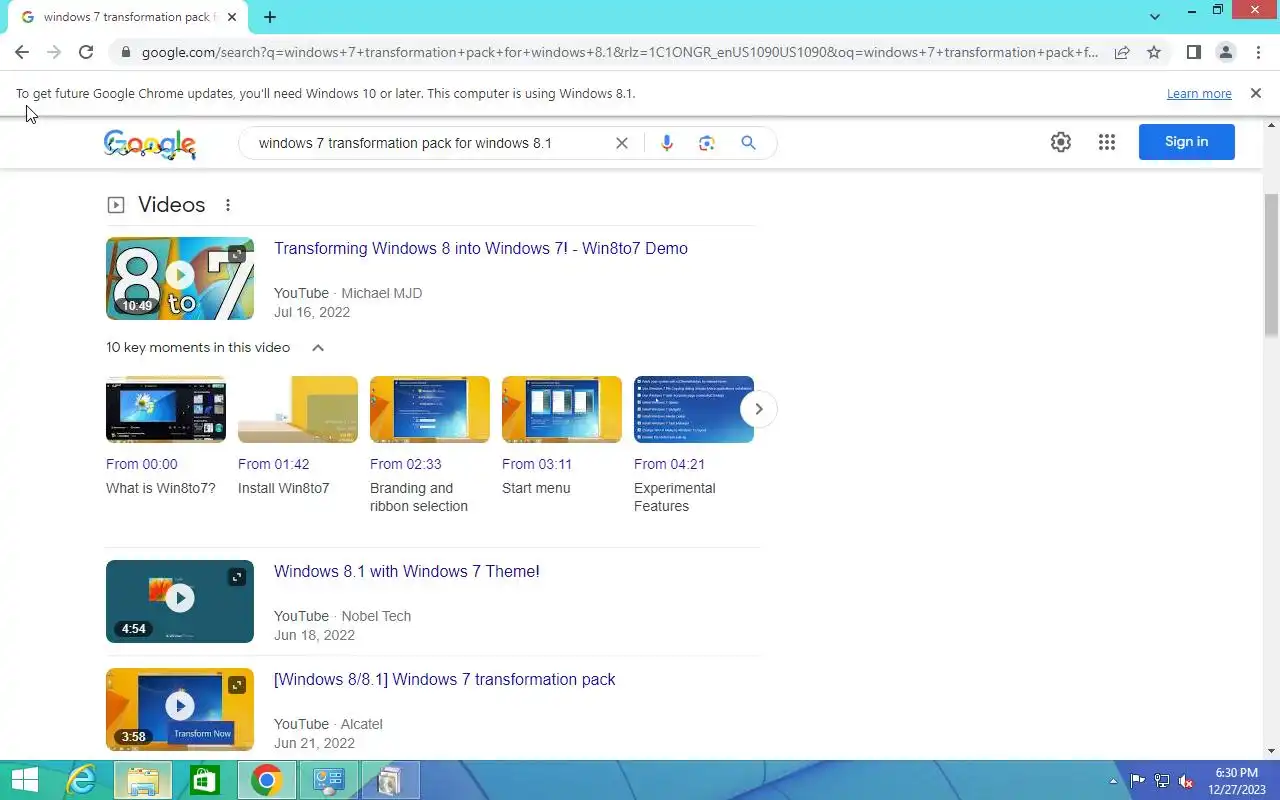Go back to the previous page
The width and height of the screenshot is (1280, 800).
[22, 52]
